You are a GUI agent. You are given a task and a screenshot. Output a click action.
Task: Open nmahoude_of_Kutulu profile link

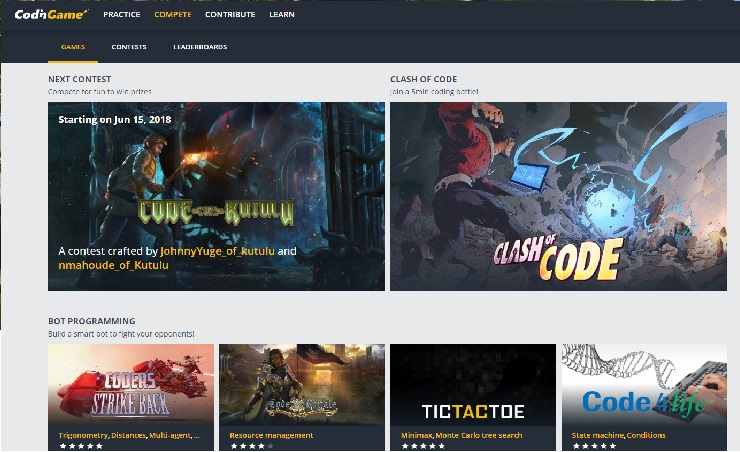coord(113,265)
